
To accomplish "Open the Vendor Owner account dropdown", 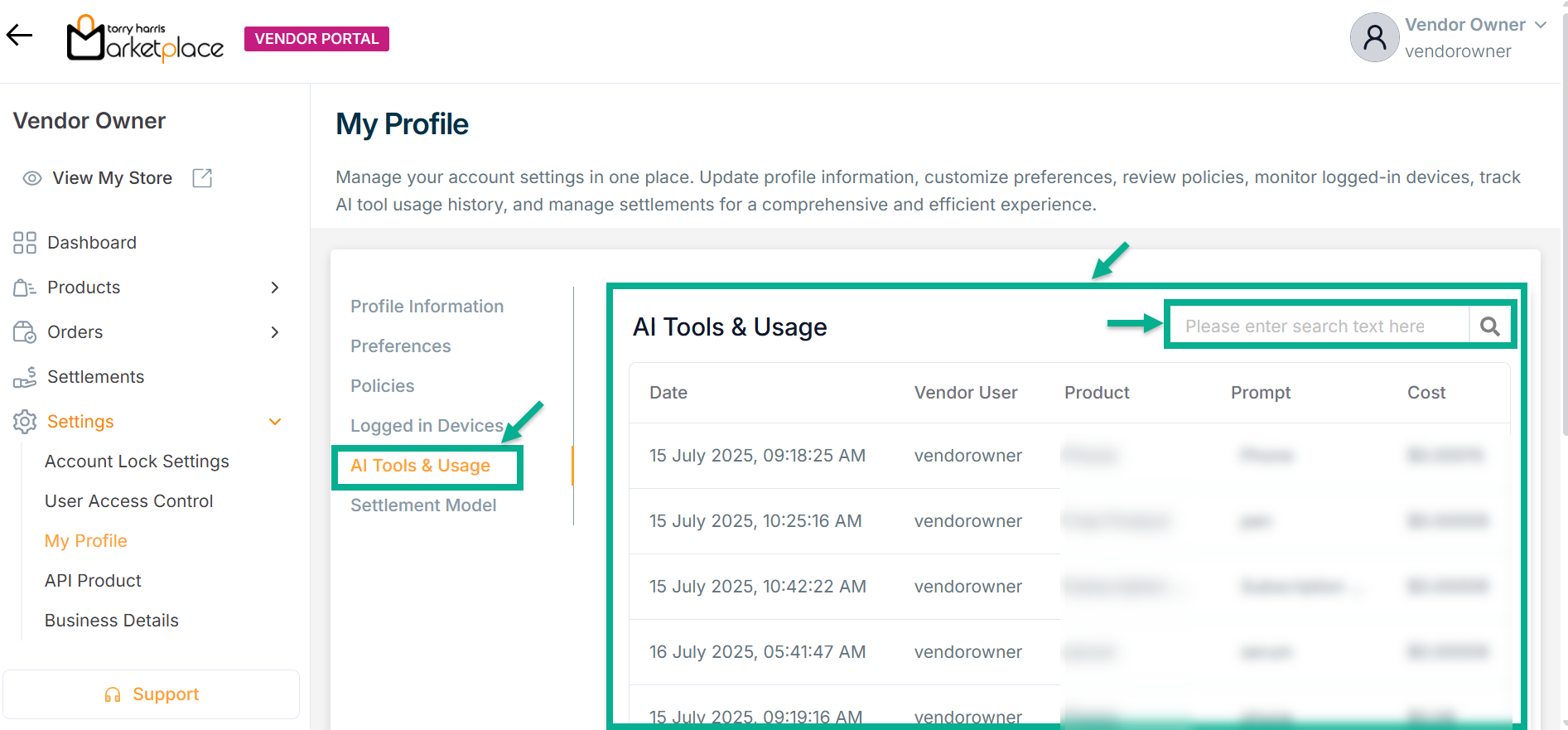I will [x=1540, y=25].
